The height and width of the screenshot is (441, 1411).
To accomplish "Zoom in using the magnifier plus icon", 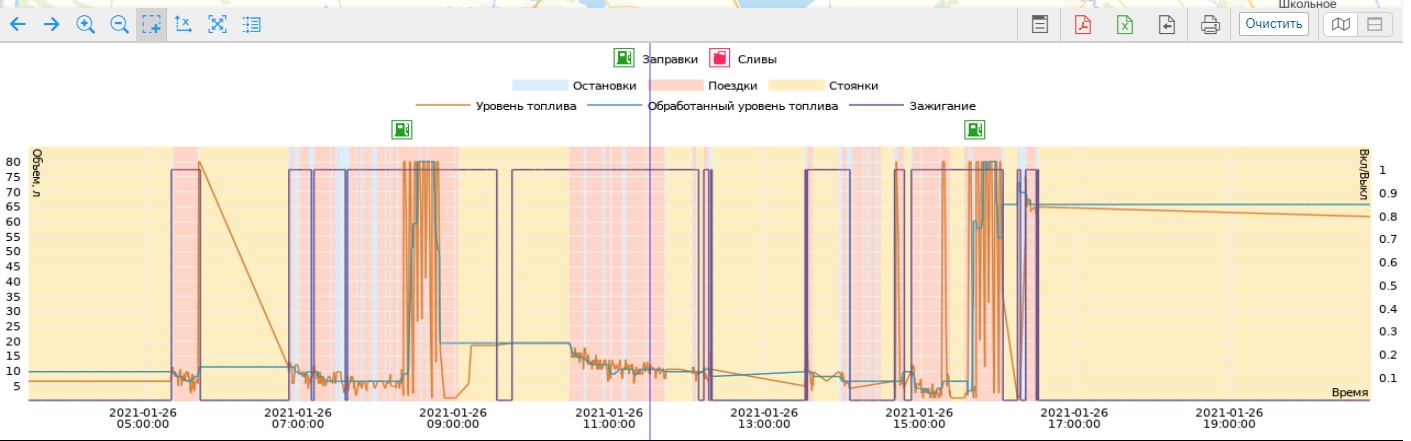I will click(x=86, y=25).
